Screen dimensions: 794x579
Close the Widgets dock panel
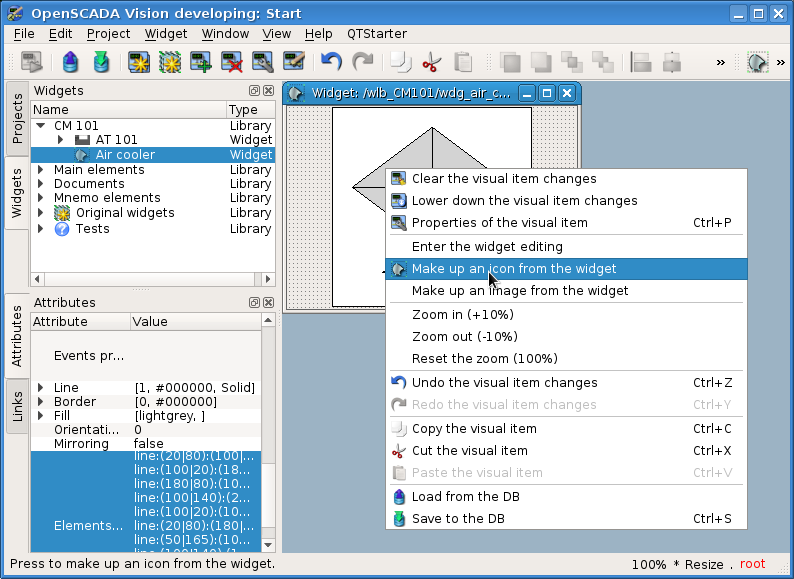(x=268, y=91)
